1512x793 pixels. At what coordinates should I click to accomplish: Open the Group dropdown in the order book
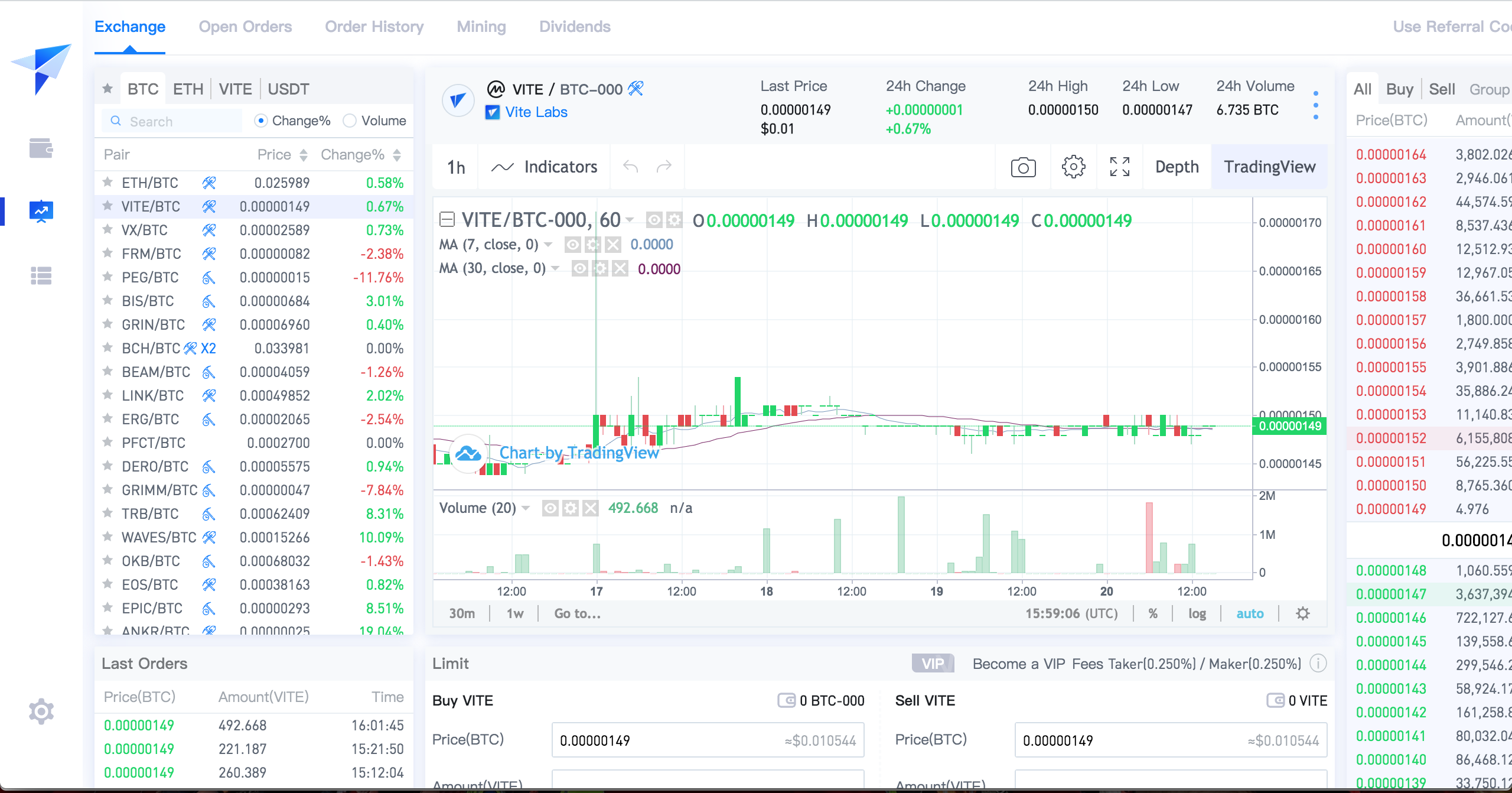[1490, 89]
